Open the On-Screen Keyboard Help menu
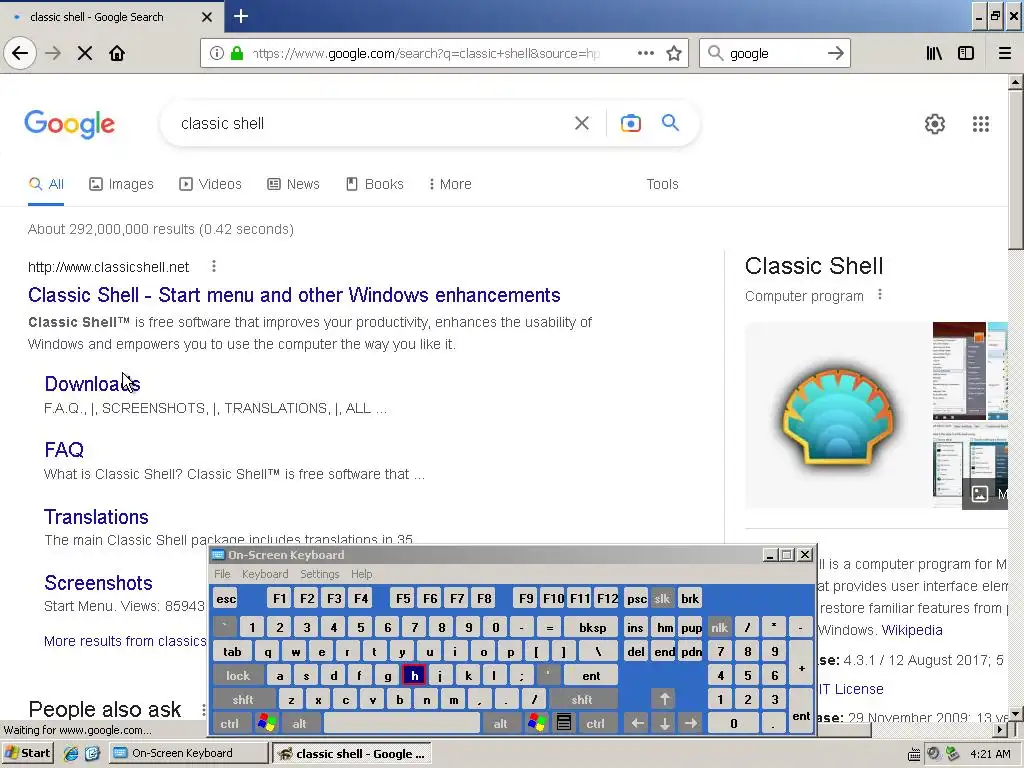This screenshot has height=768, width=1024. tap(361, 574)
